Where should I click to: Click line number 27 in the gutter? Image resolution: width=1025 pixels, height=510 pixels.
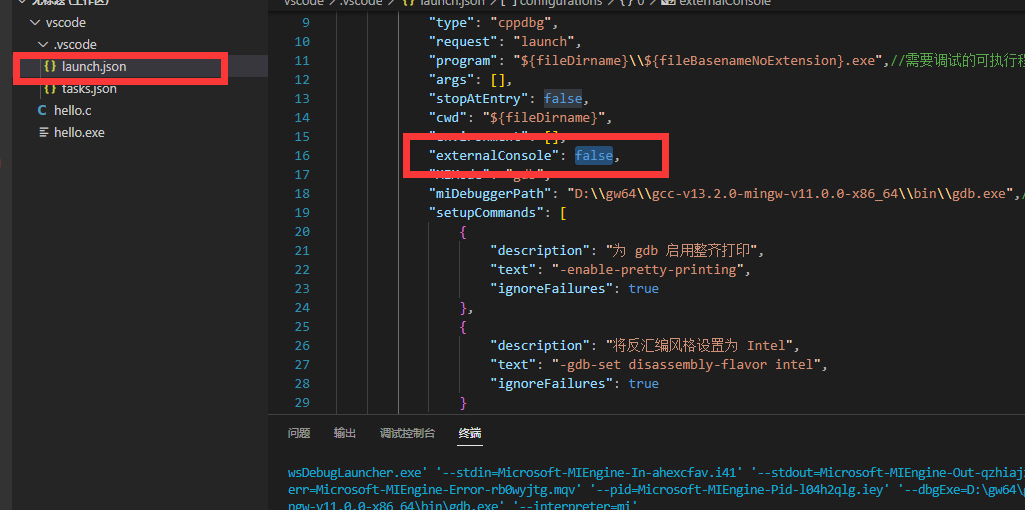(302, 364)
